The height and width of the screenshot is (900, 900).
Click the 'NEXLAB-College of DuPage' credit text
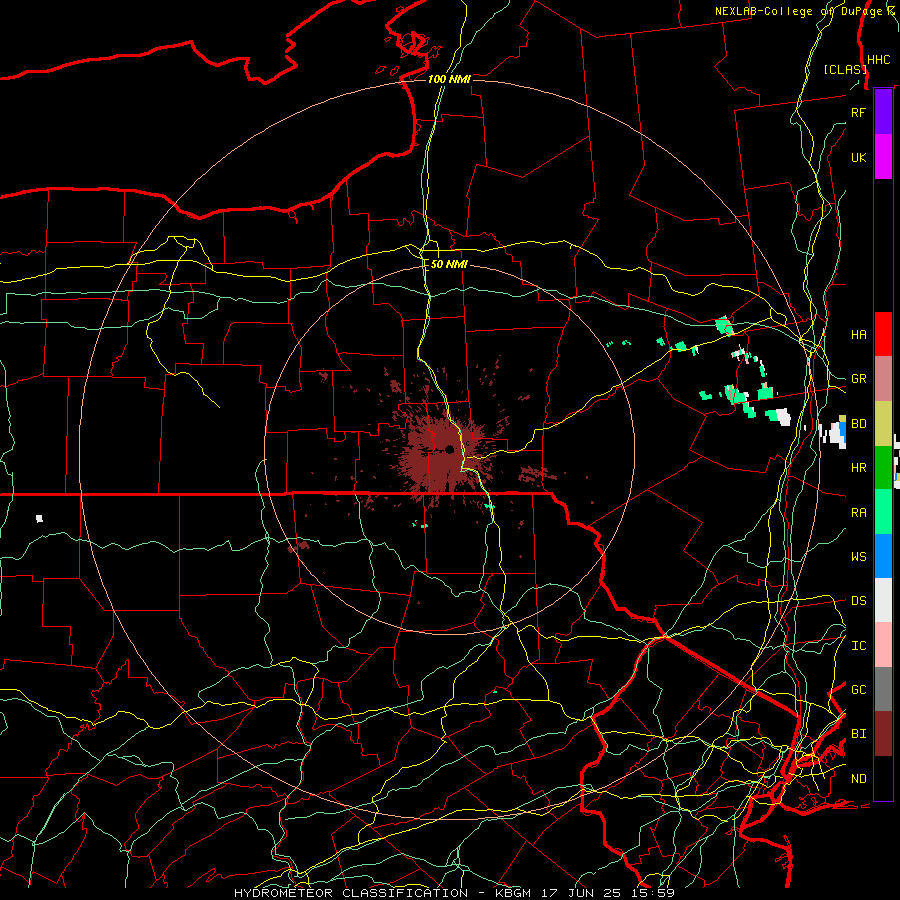click(x=800, y=11)
